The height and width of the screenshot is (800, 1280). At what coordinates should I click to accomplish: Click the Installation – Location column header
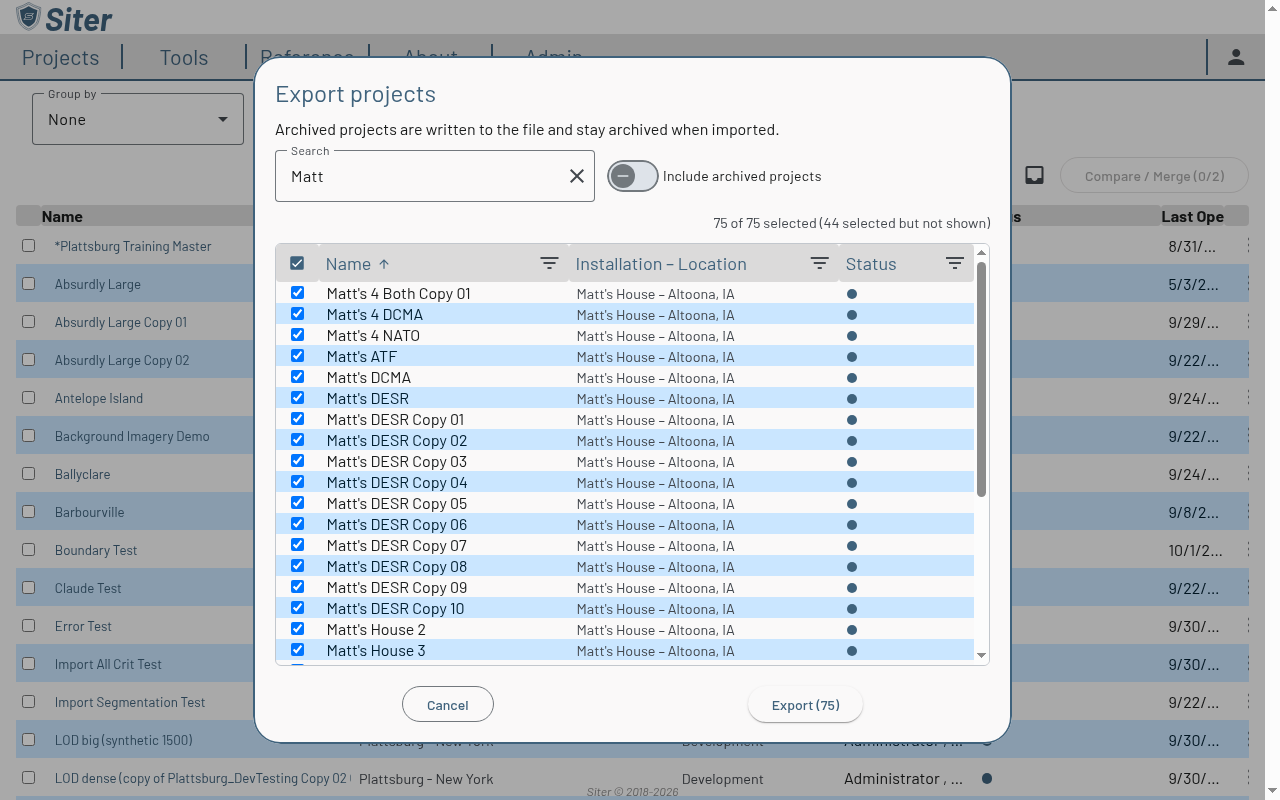[x=661, y=264]
